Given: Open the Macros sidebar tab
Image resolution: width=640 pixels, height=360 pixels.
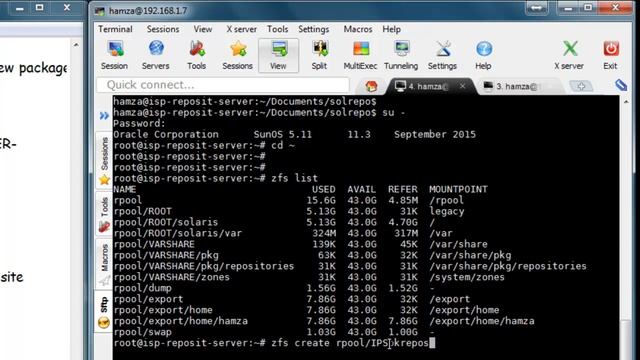Looking at the screenshot, I should [x=104, y=264].
